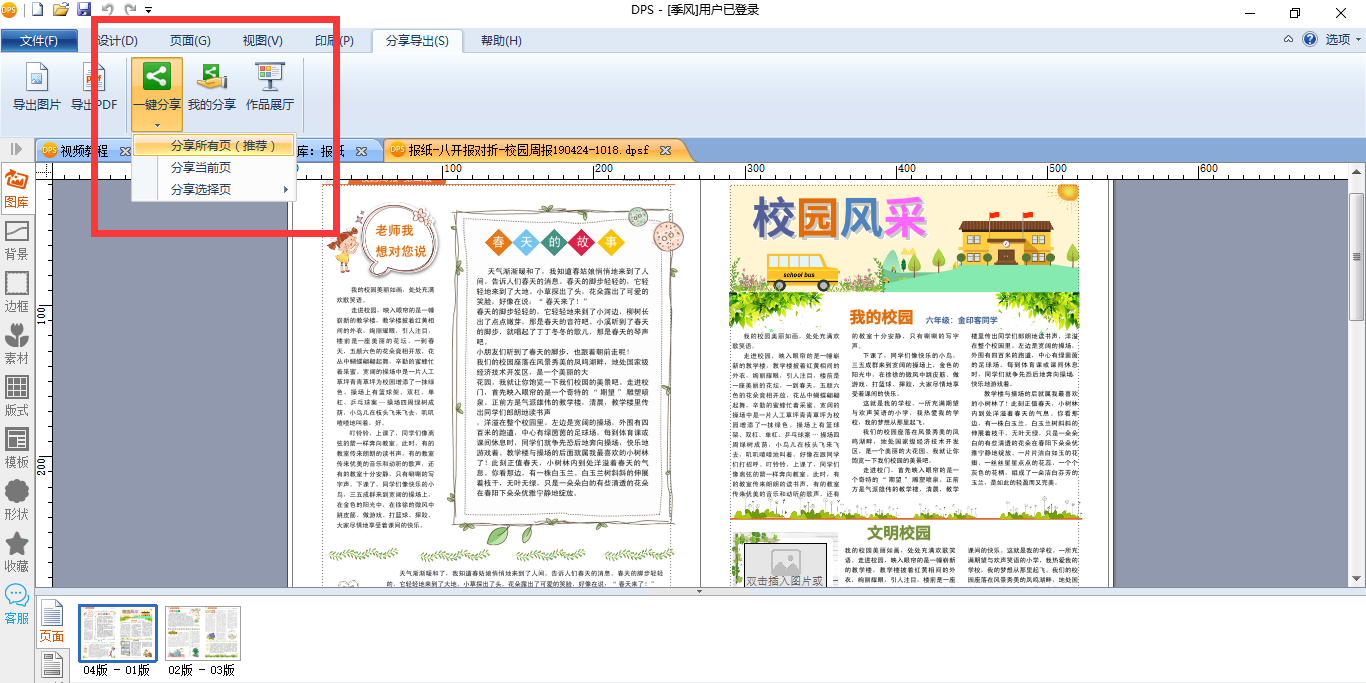Click the 文件(F) file button
1366x683 pixels.
click(39, 41)
